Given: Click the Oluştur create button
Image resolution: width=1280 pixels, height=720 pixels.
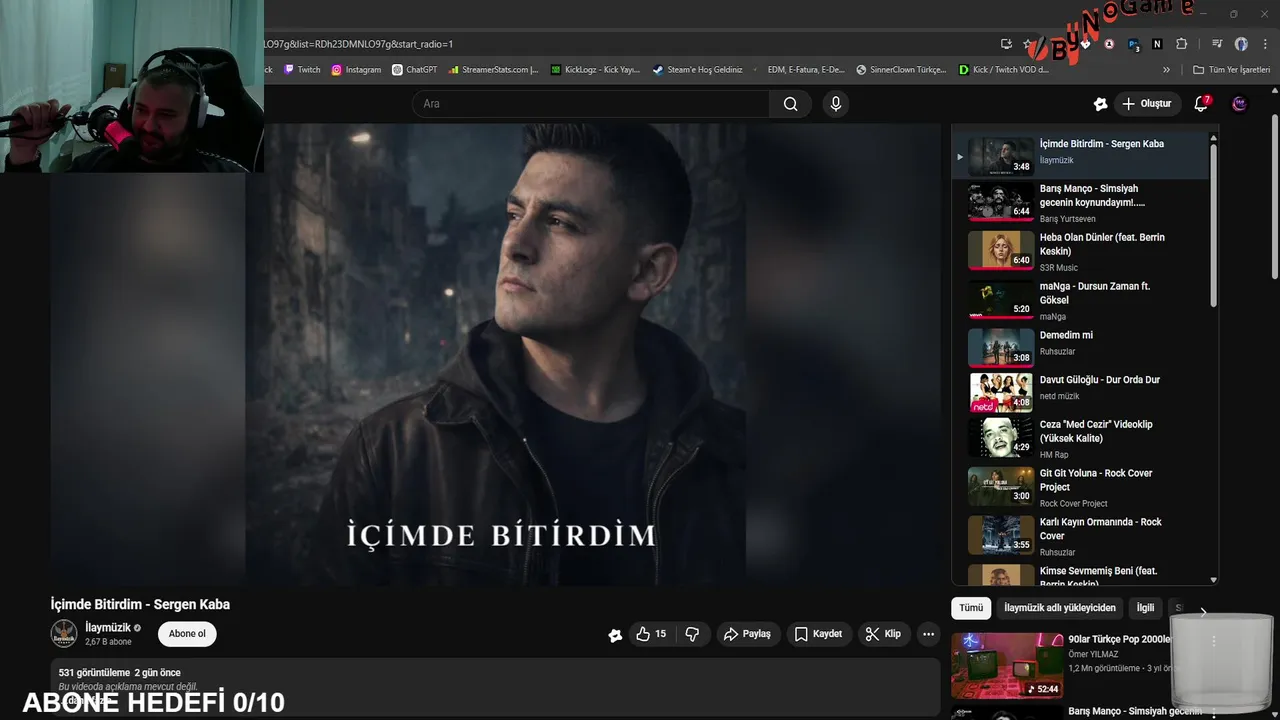Looking at the screenshot, I should (x=1147, y=104).
